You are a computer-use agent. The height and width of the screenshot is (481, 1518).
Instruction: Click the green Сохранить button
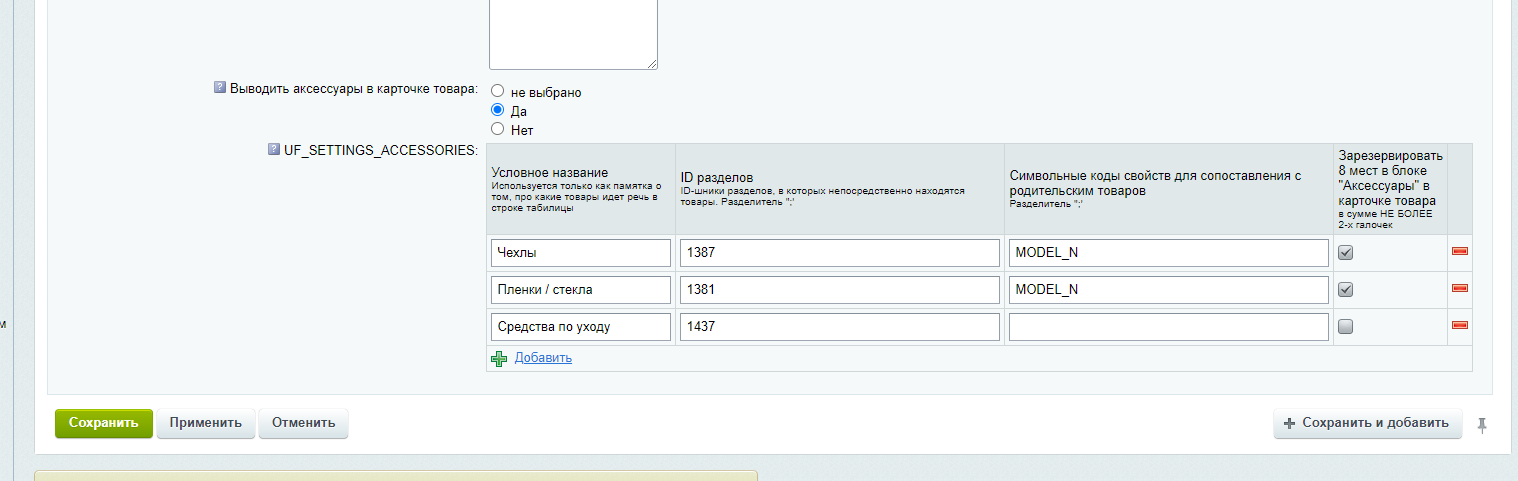pyautogui.click(x=104, y=423)
